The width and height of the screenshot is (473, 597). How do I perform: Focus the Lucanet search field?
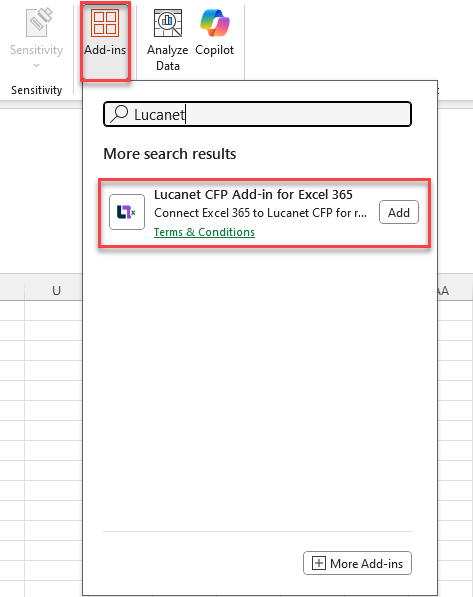pos(257,114)
